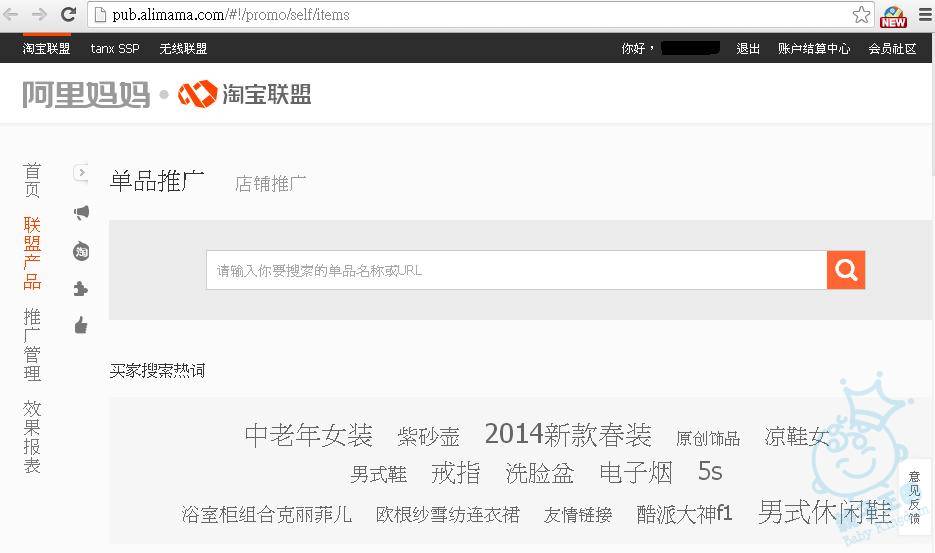Select hot keyword 友情链接
The height and width of the screenshot is (553, 935).
(578, 515)
